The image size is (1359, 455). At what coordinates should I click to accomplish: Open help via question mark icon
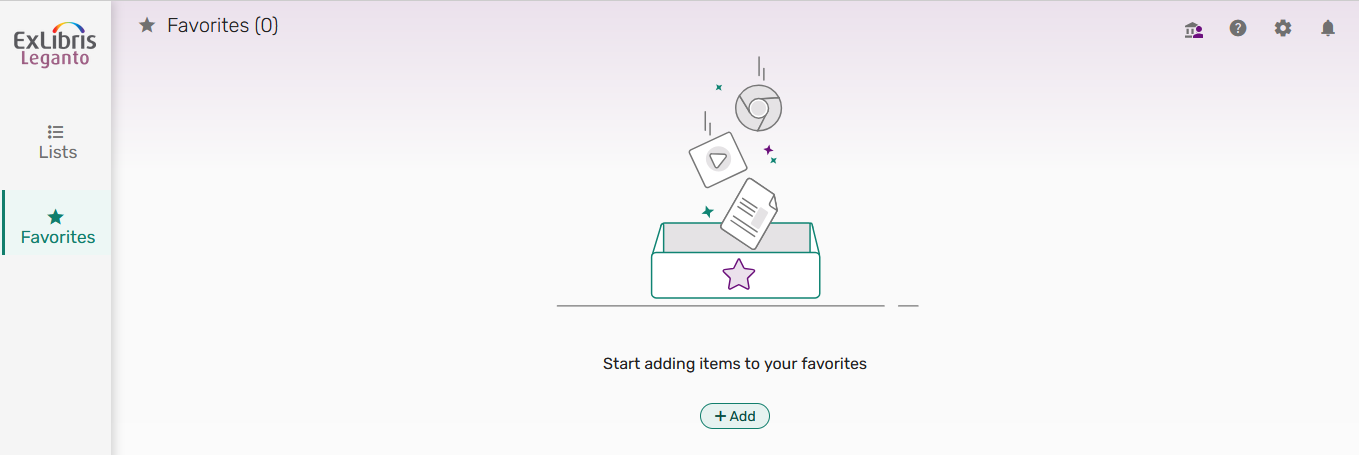tap(1238, 29)
